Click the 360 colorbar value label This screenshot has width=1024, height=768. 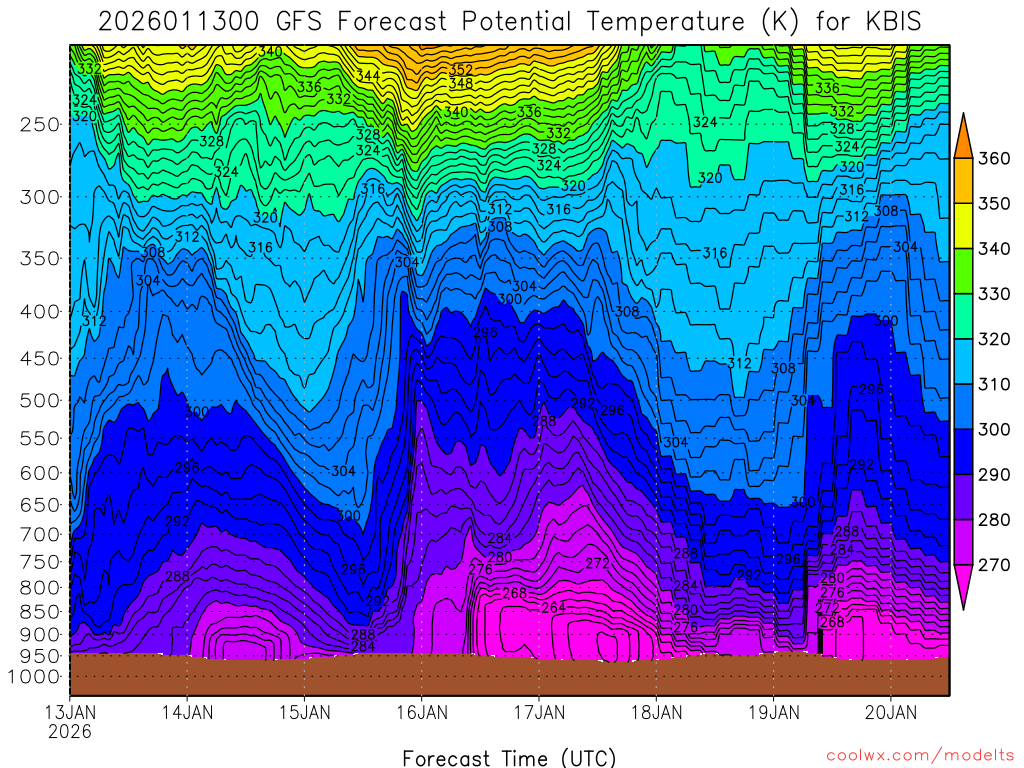(994, 158)
